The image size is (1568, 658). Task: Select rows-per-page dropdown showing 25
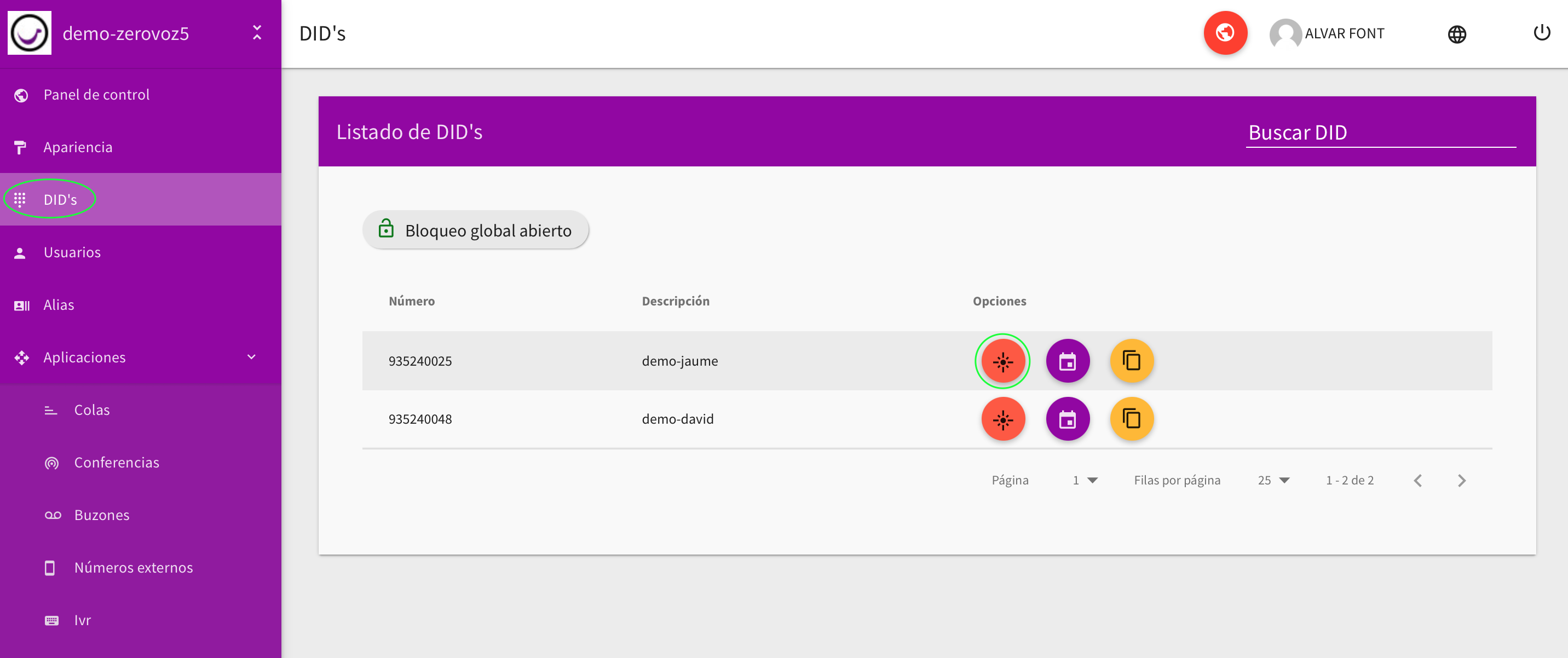pyautogui.click(x=1275, y=480)
